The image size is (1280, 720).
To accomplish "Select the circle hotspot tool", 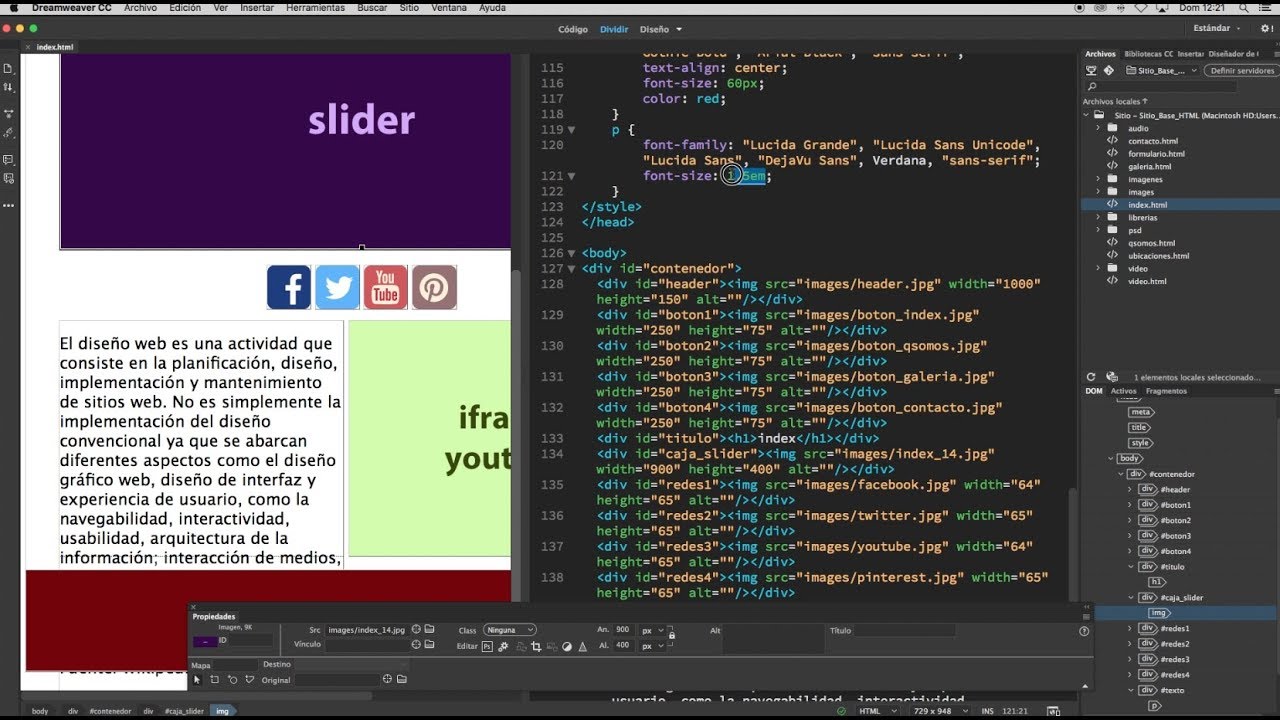I will pos(232,679).
